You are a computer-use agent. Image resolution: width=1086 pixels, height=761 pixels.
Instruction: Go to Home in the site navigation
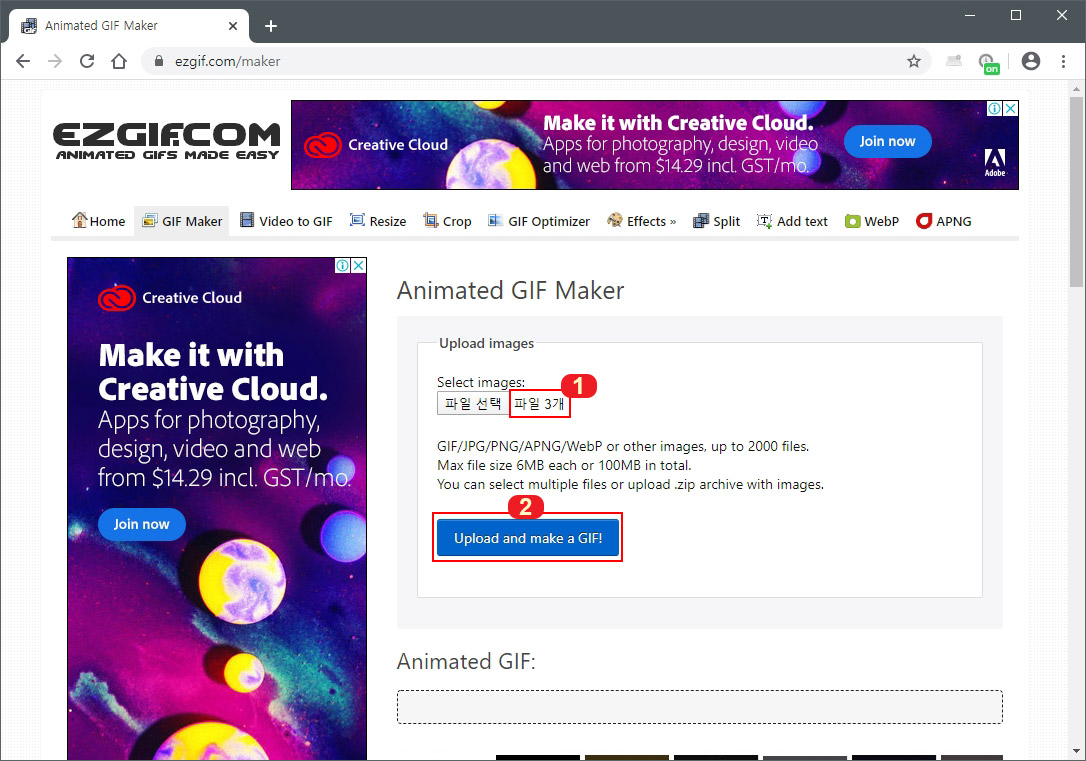98,221
